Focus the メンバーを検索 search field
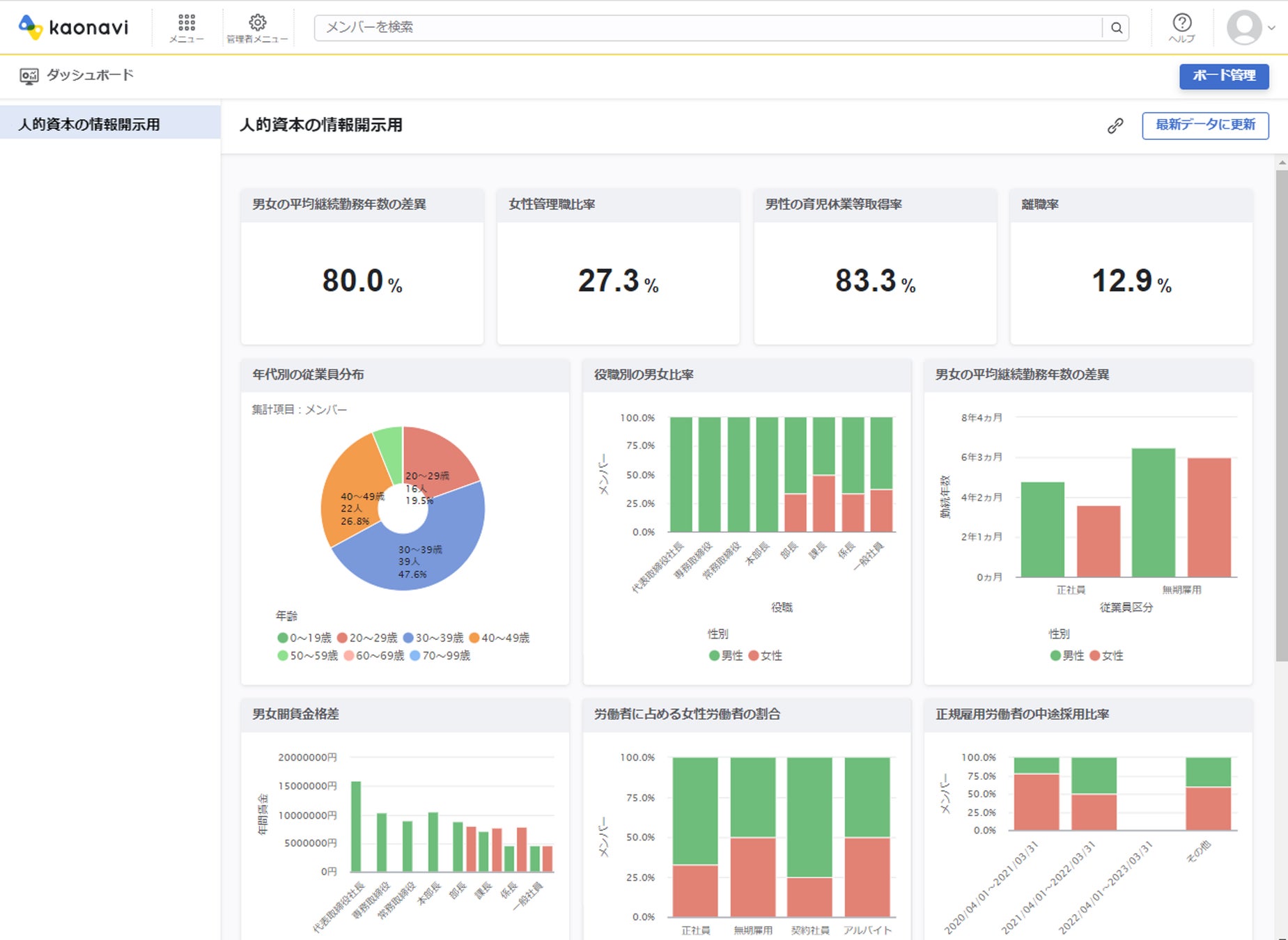Image resolution: width=1288 pixels, height=940 pixels. [x=707, y=28]
